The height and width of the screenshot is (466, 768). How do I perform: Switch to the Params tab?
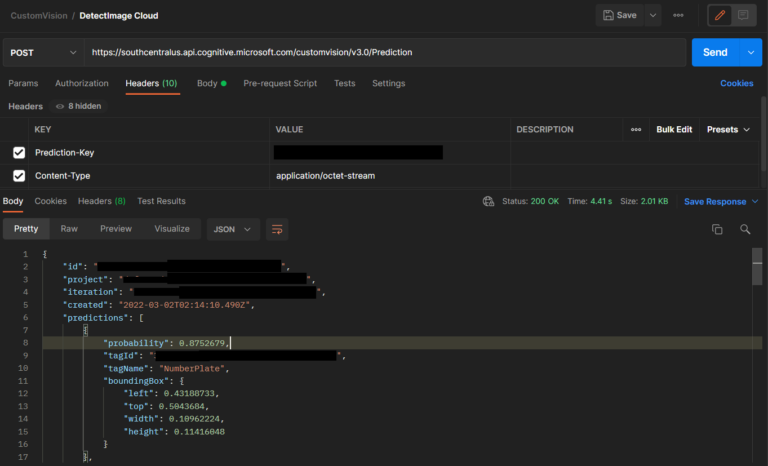pyautogui.click(x=23, y=83)
